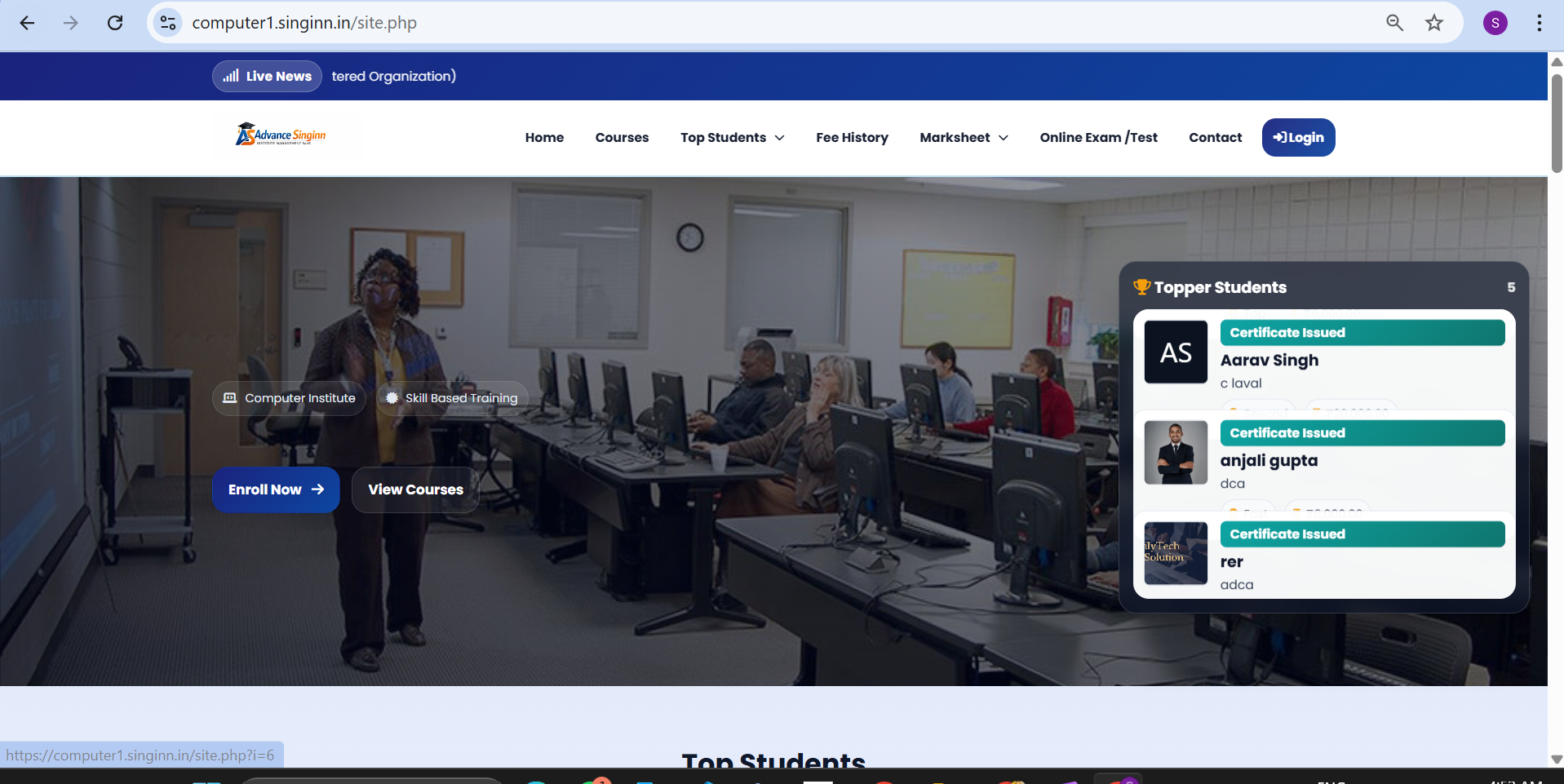Go to the Courses menu item
The image size is (1564, 784).
coord(622,138)
